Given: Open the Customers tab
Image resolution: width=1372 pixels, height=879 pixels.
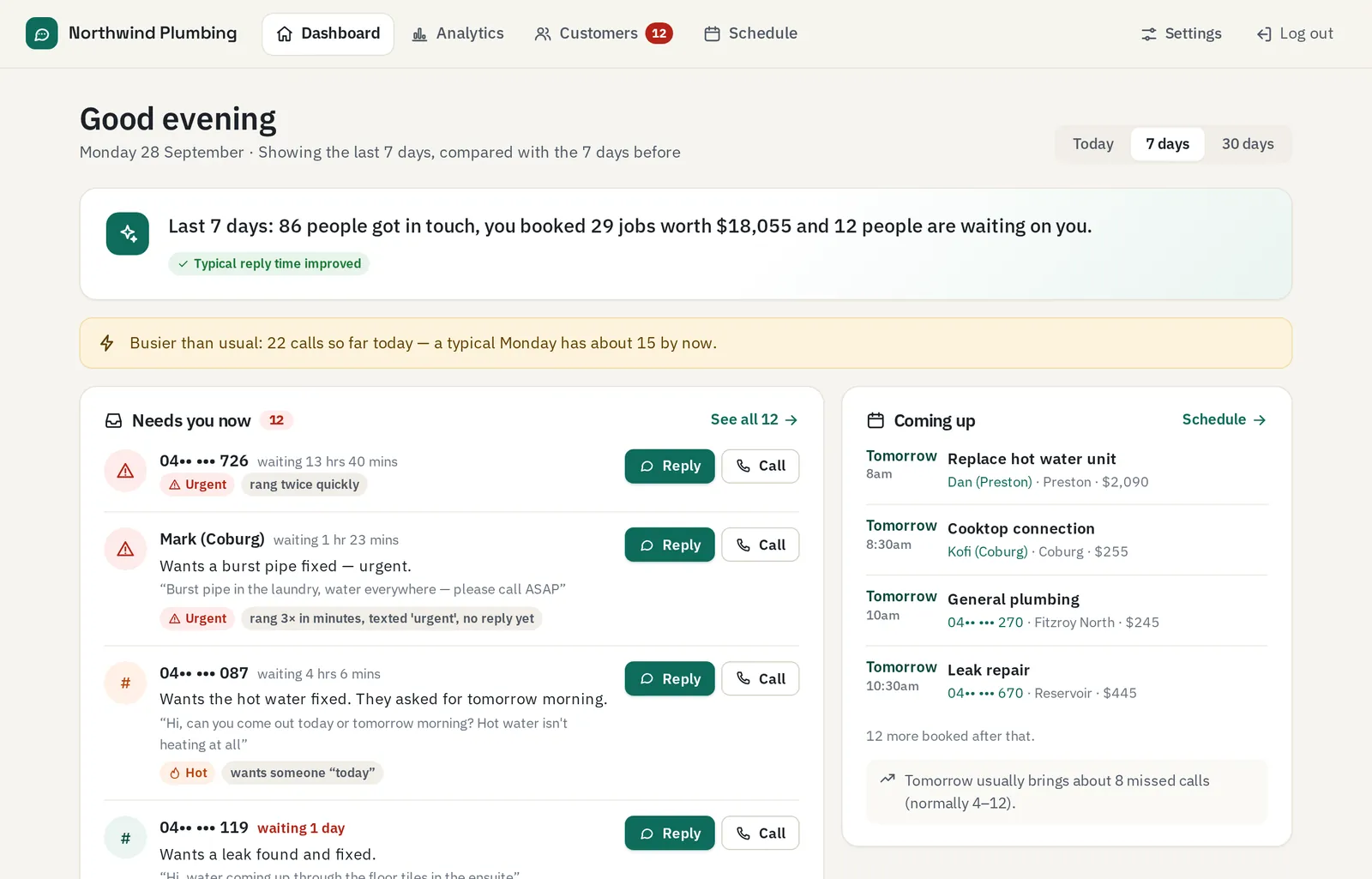Looking at the screenshot, I should (x=603, y=33).
